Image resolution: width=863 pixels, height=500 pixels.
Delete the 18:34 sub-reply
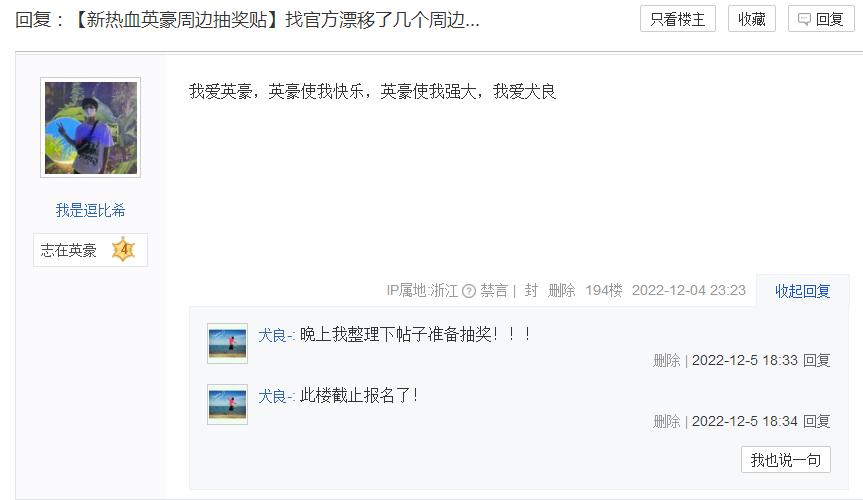[x=667, y=422]
